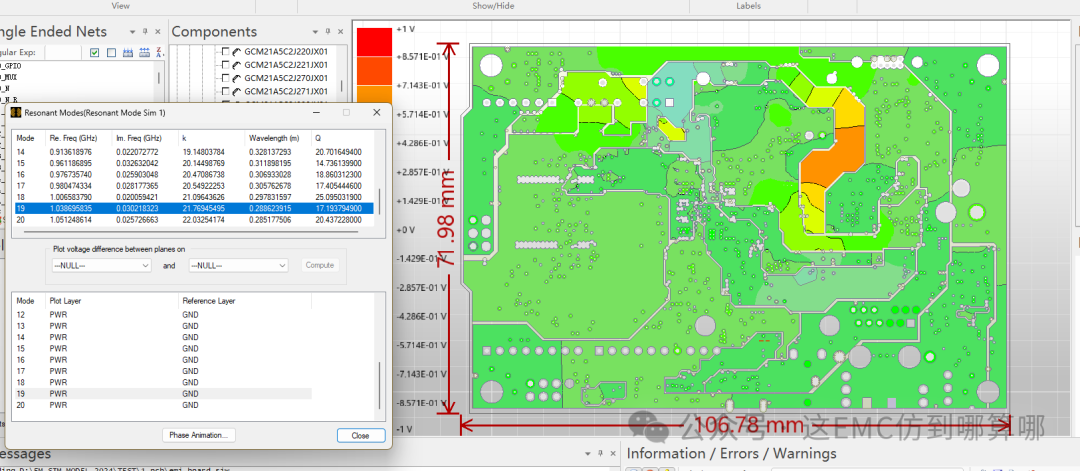
Task: Select mode 12 PWR GND row in layer list
Action: click(x=163, y=314)
